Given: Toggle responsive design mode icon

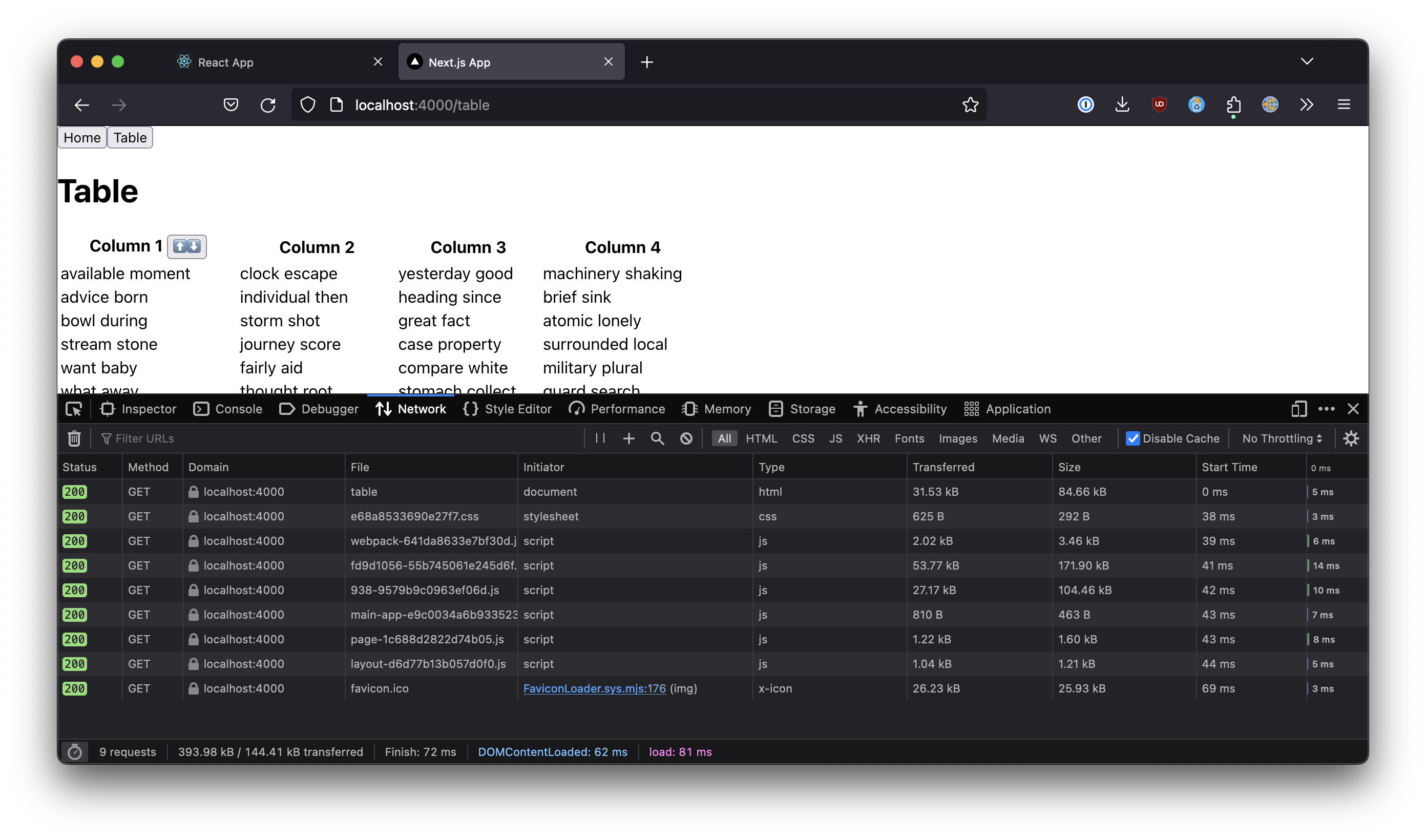Looking at the screenshot, I should pos(1298,409).
